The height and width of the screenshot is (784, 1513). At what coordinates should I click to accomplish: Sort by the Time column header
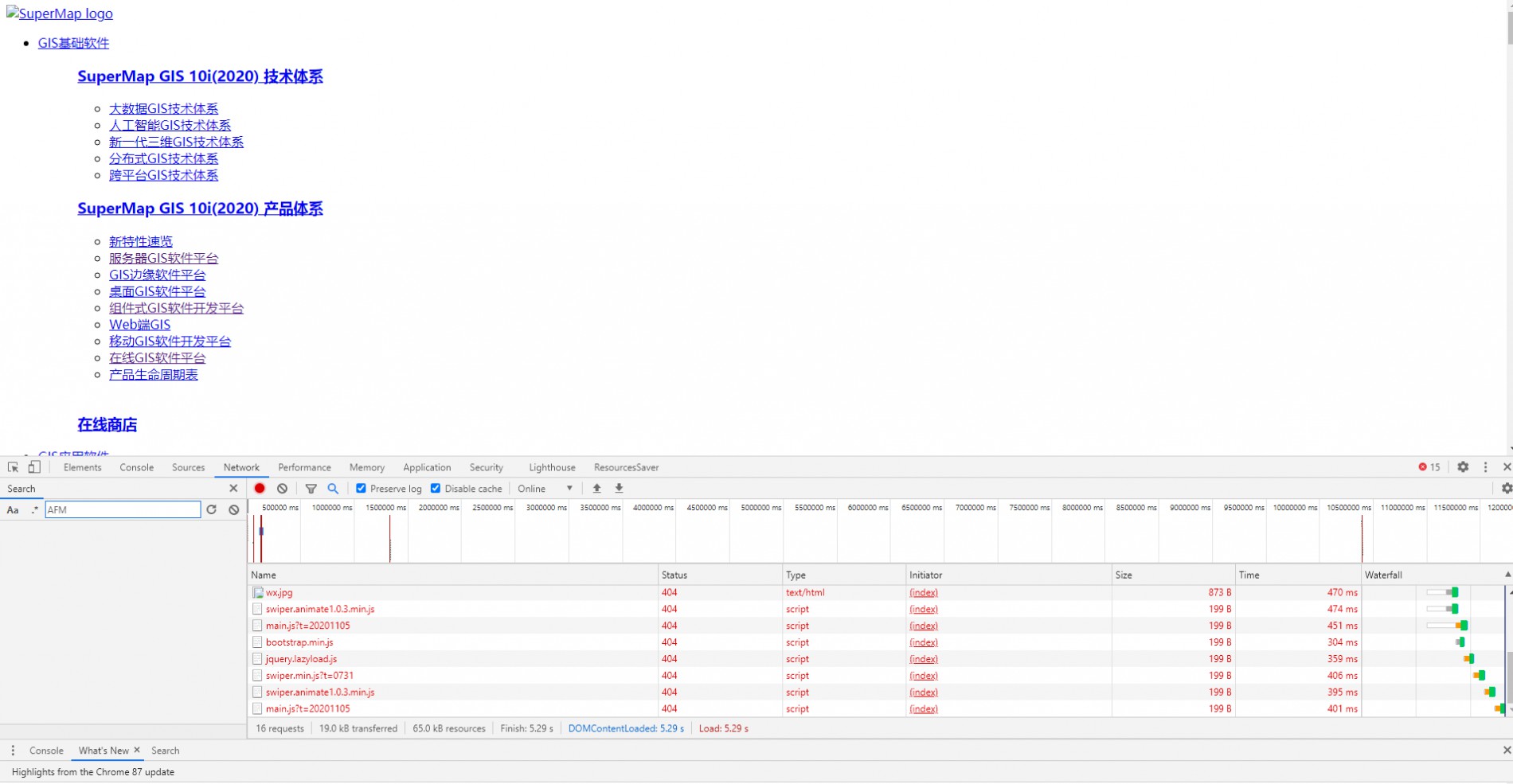tap(1298, 574)
